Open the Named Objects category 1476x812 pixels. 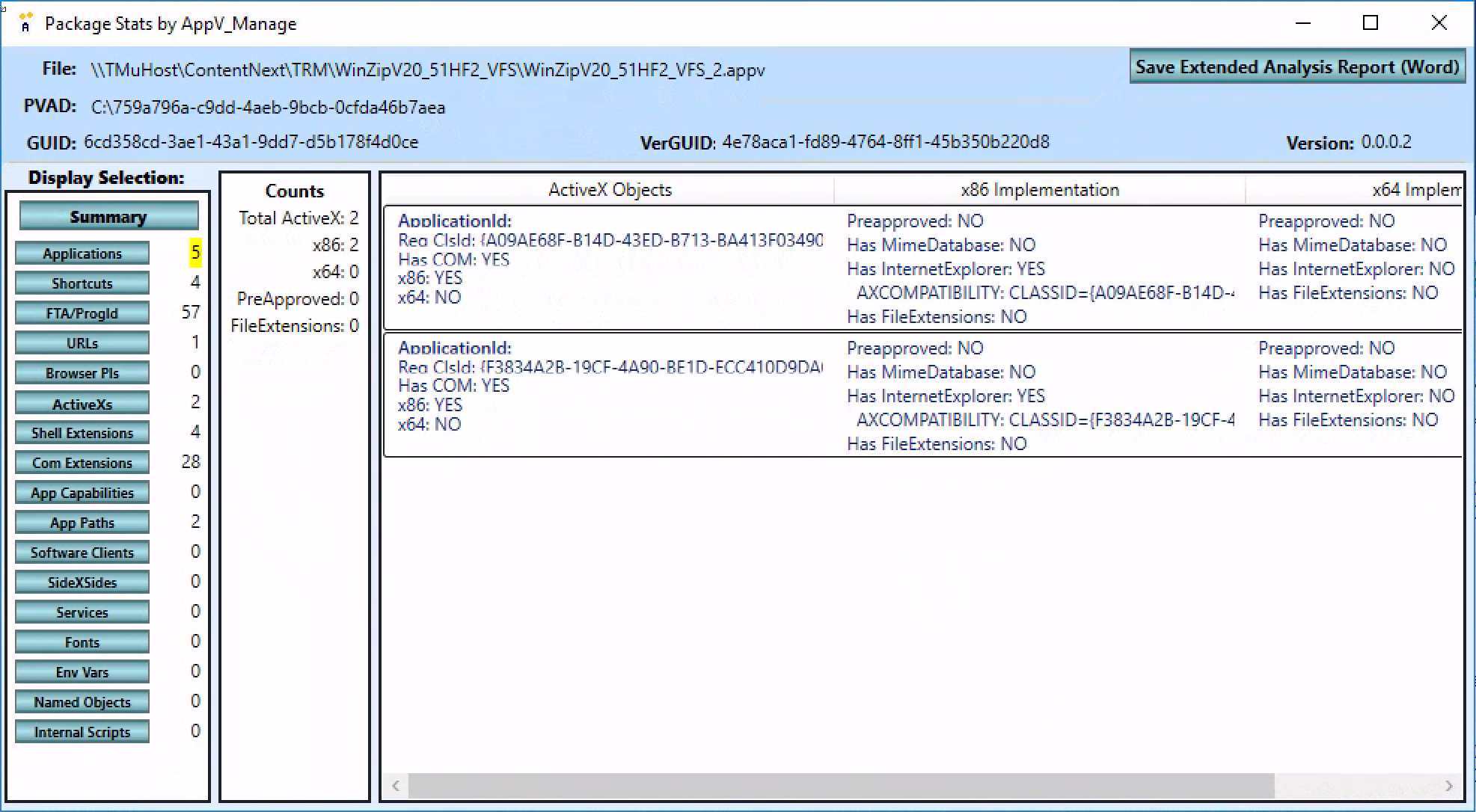[82, 702]
